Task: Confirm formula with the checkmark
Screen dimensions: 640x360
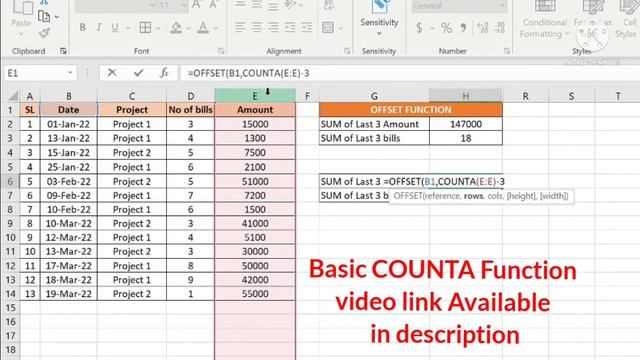Action: coord(139,73)
